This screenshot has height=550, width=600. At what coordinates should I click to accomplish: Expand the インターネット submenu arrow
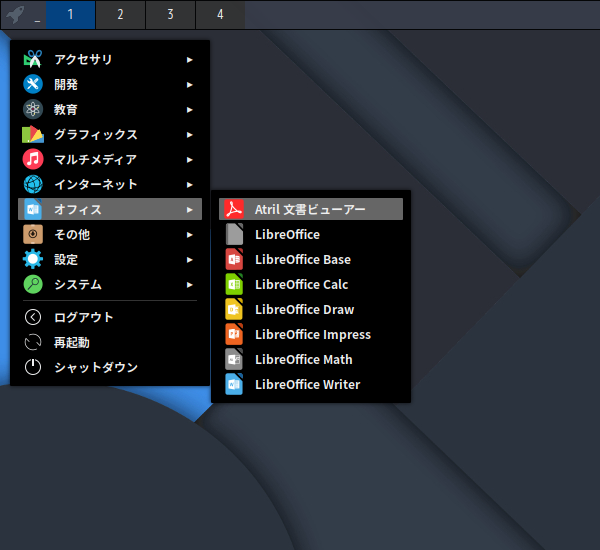[x=189, y=185]
